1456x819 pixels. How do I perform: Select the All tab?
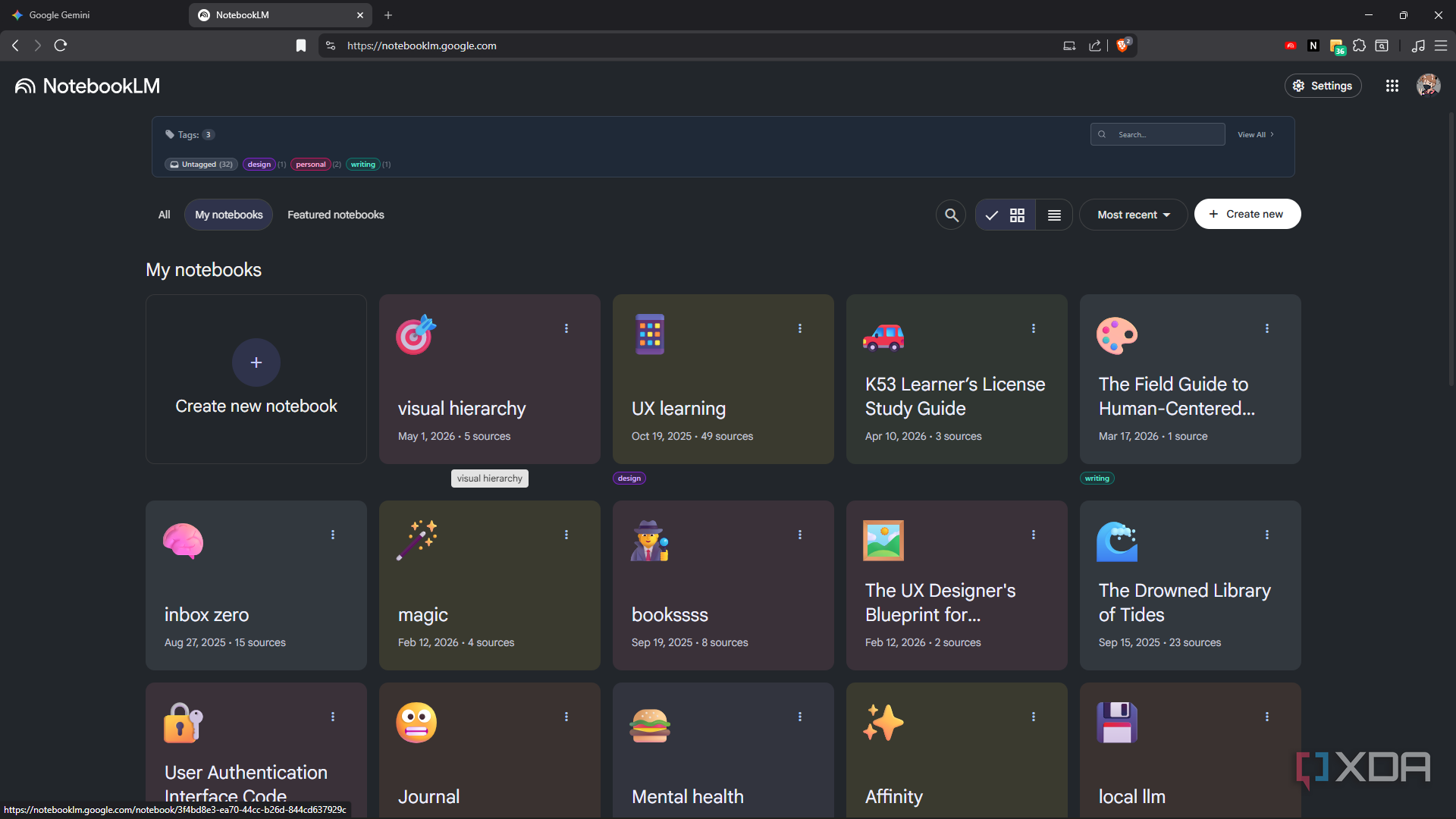pyautogui.click(x=164, y=215)
